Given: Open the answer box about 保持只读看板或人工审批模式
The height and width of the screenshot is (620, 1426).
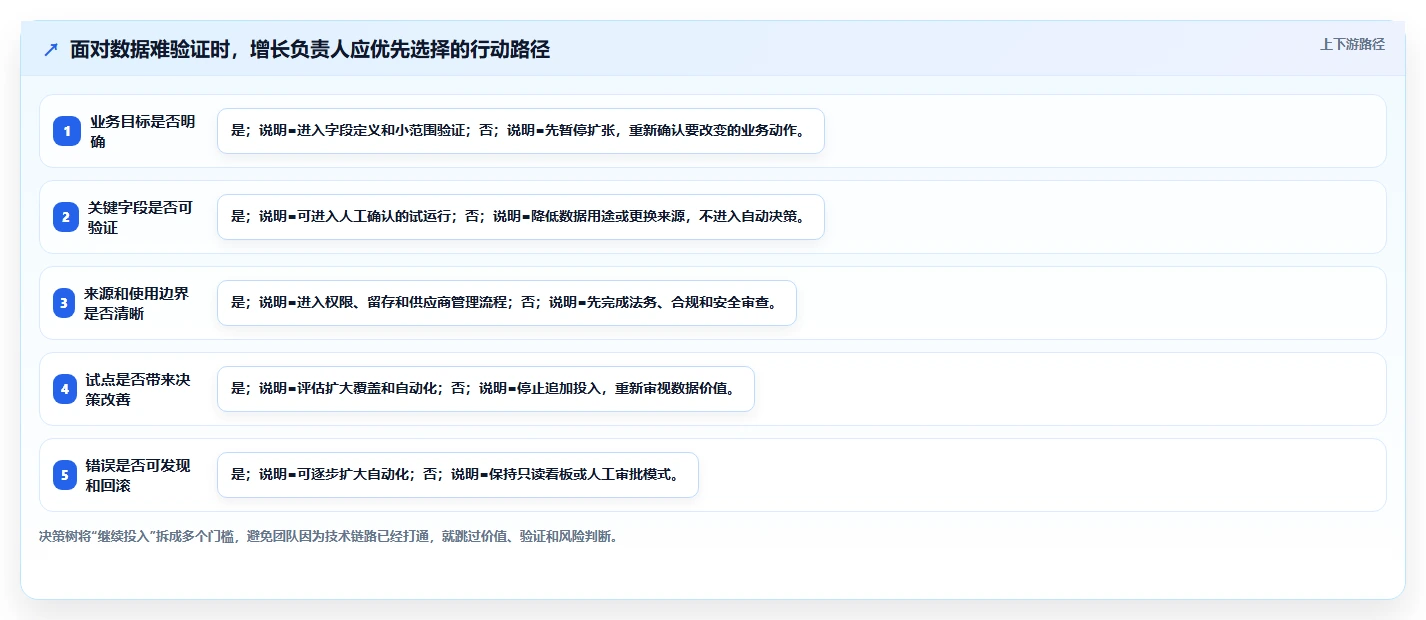Looking at the screenshot, I should coord(457,475).
